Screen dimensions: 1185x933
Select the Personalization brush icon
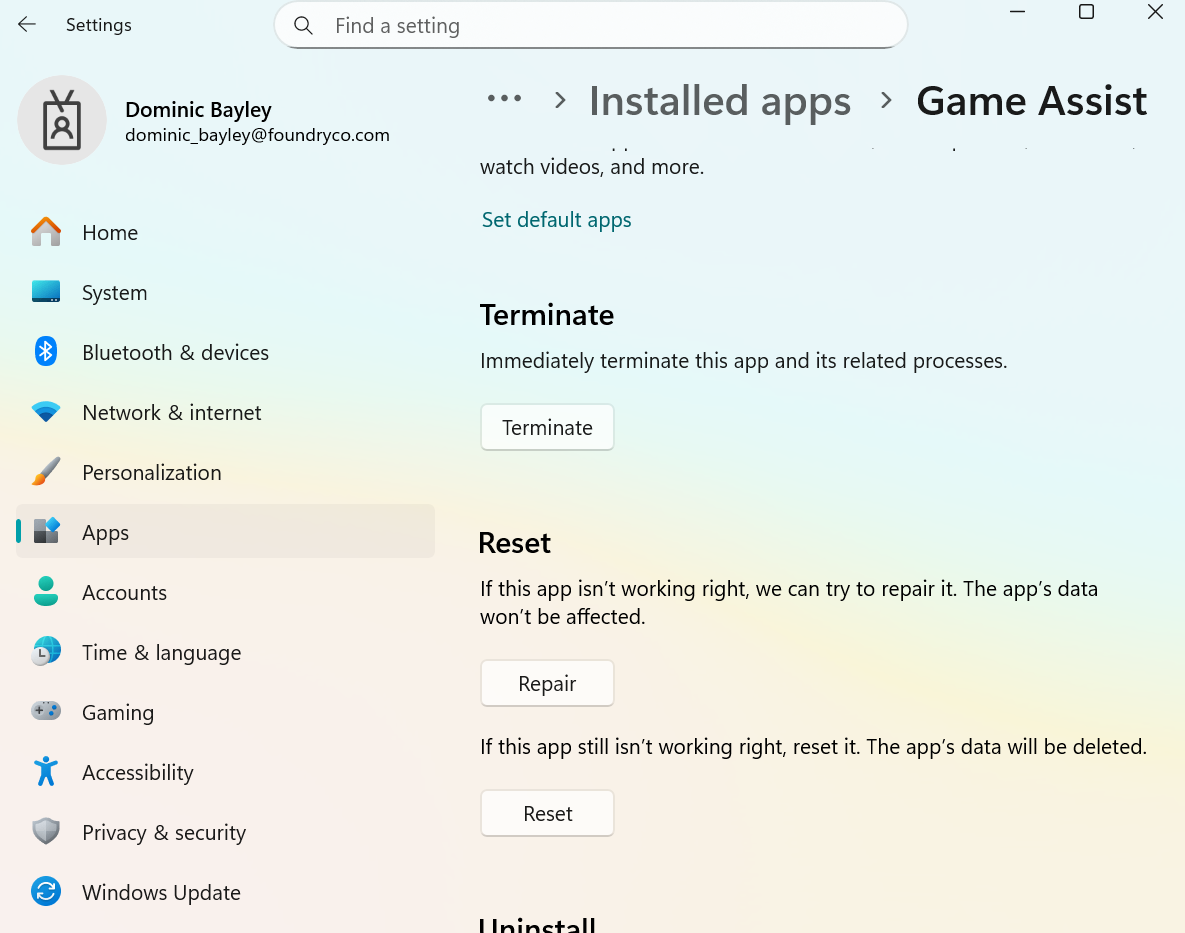coord(46,472)
